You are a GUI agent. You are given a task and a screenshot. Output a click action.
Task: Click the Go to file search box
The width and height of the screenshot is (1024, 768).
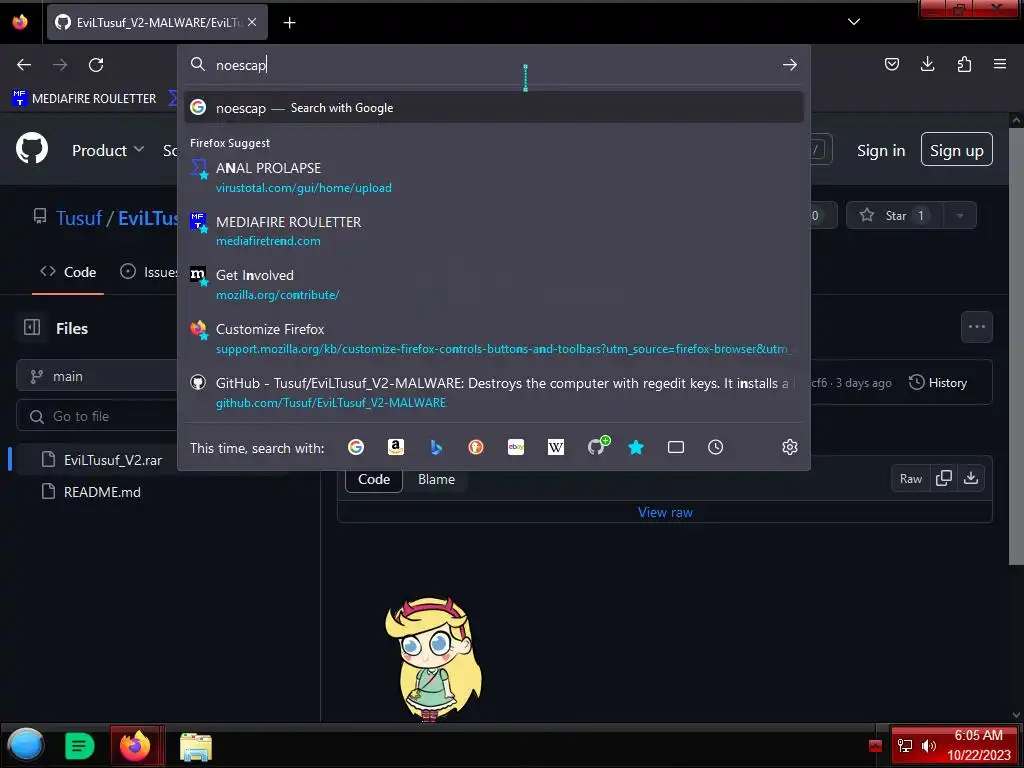(98, 416)
